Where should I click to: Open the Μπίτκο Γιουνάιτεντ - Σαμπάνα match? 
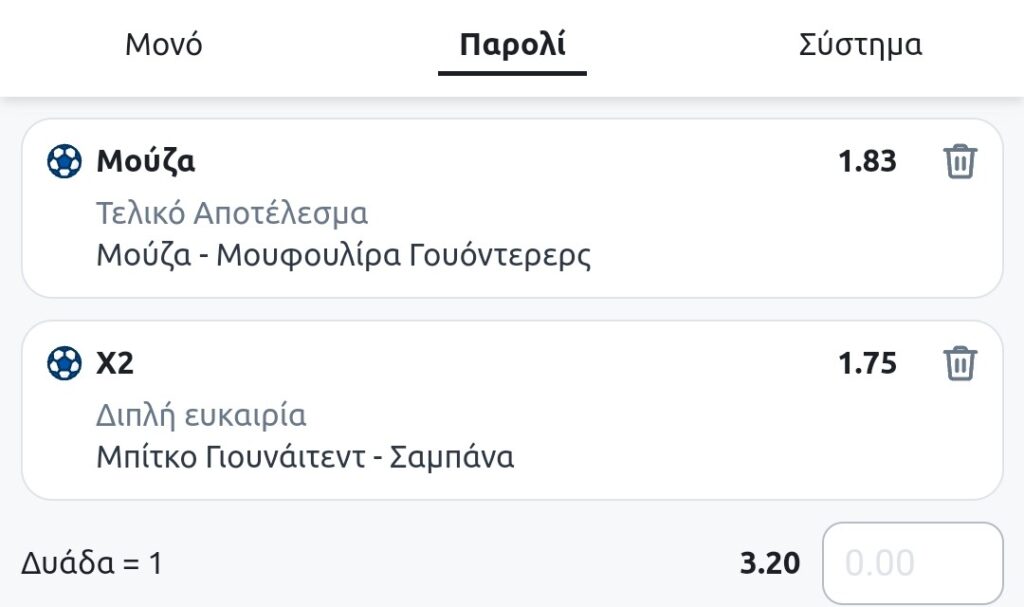click(305, 457)
